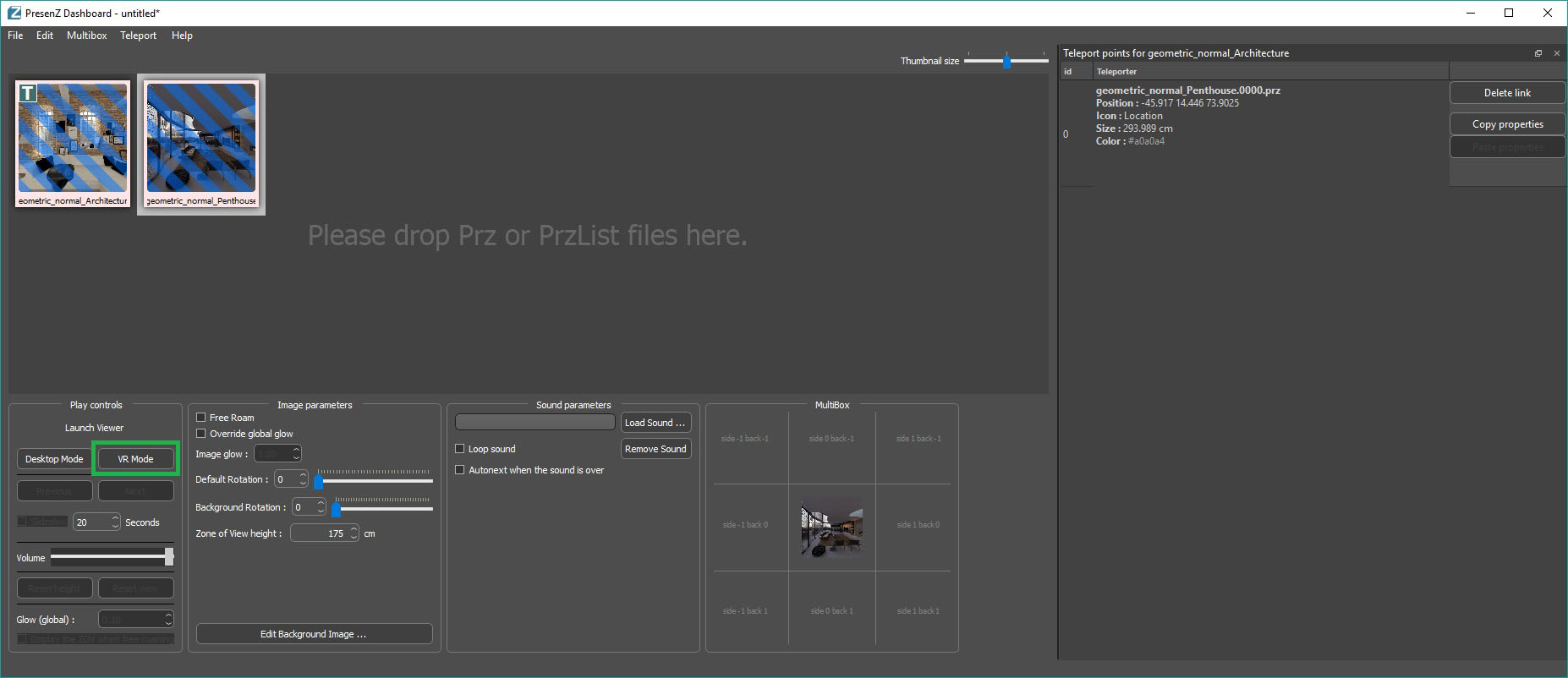Open the File menu
Image resolution: width=1568 pixels, height=678 pixels.
click(x=15, y=36)
